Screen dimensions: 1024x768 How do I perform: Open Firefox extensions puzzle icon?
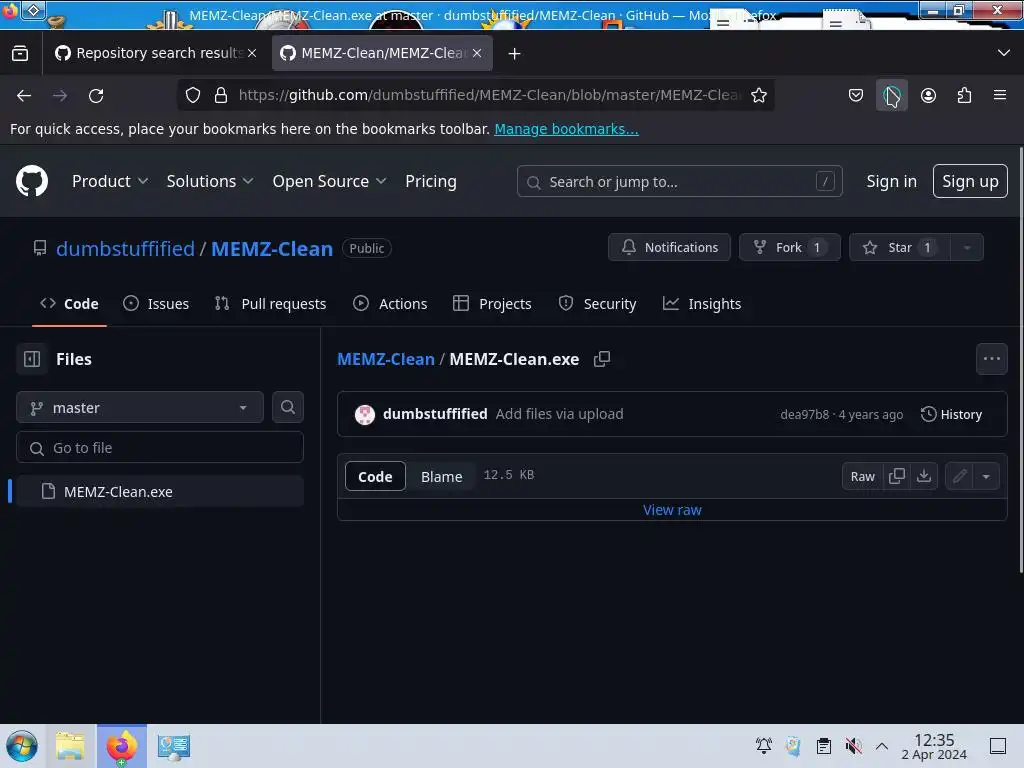tap(964, 95)
